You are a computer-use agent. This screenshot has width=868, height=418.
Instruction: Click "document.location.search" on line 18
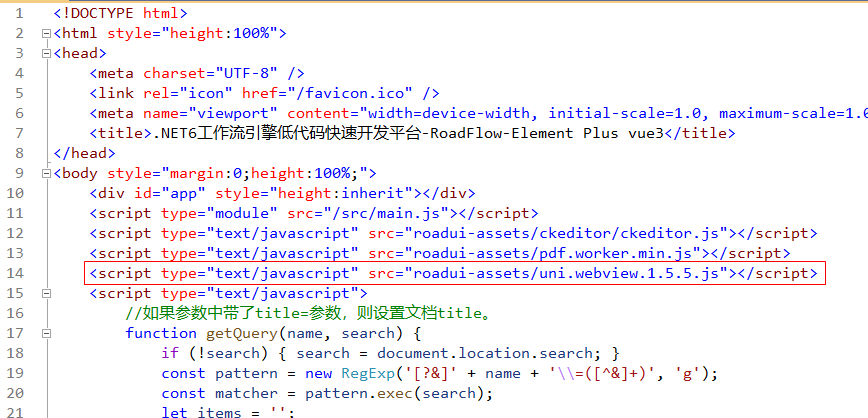[484, 353]
